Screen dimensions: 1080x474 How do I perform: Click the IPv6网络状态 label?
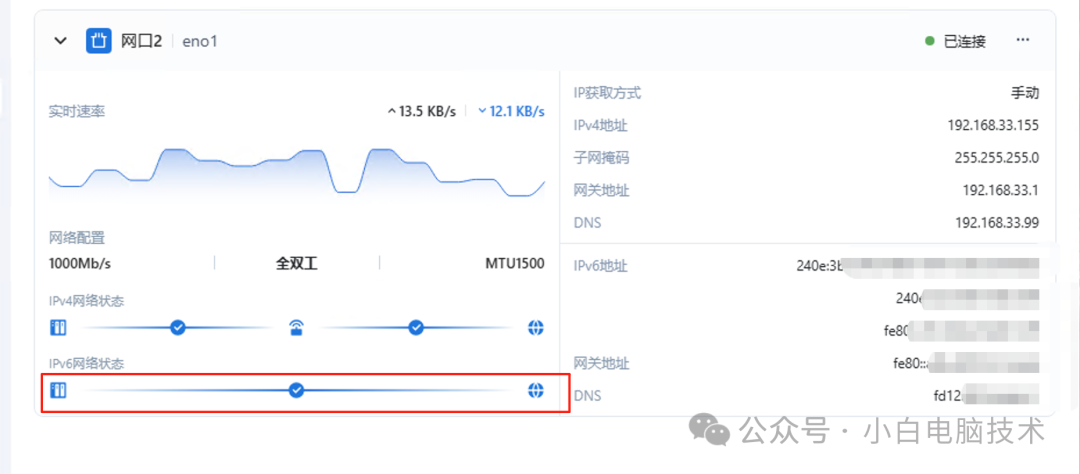[86, 364]
